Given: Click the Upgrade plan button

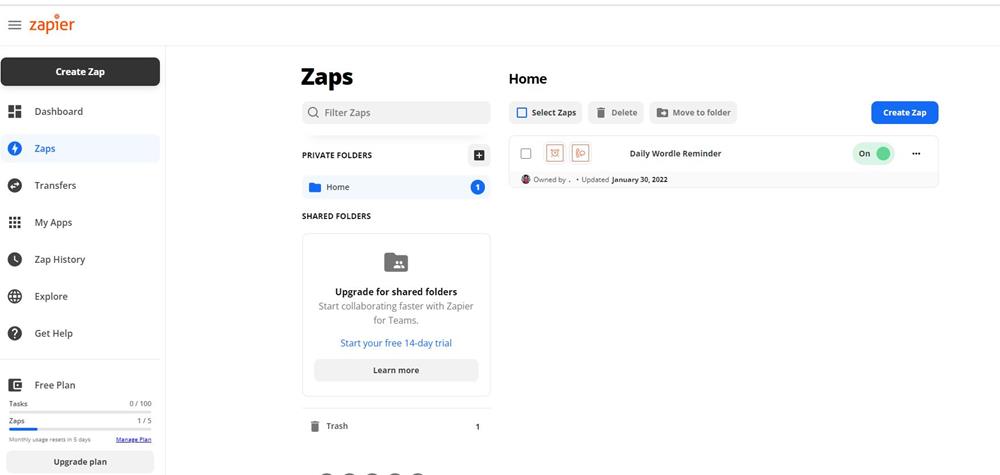Looking at the screenshot, I should tap(80, 462).
